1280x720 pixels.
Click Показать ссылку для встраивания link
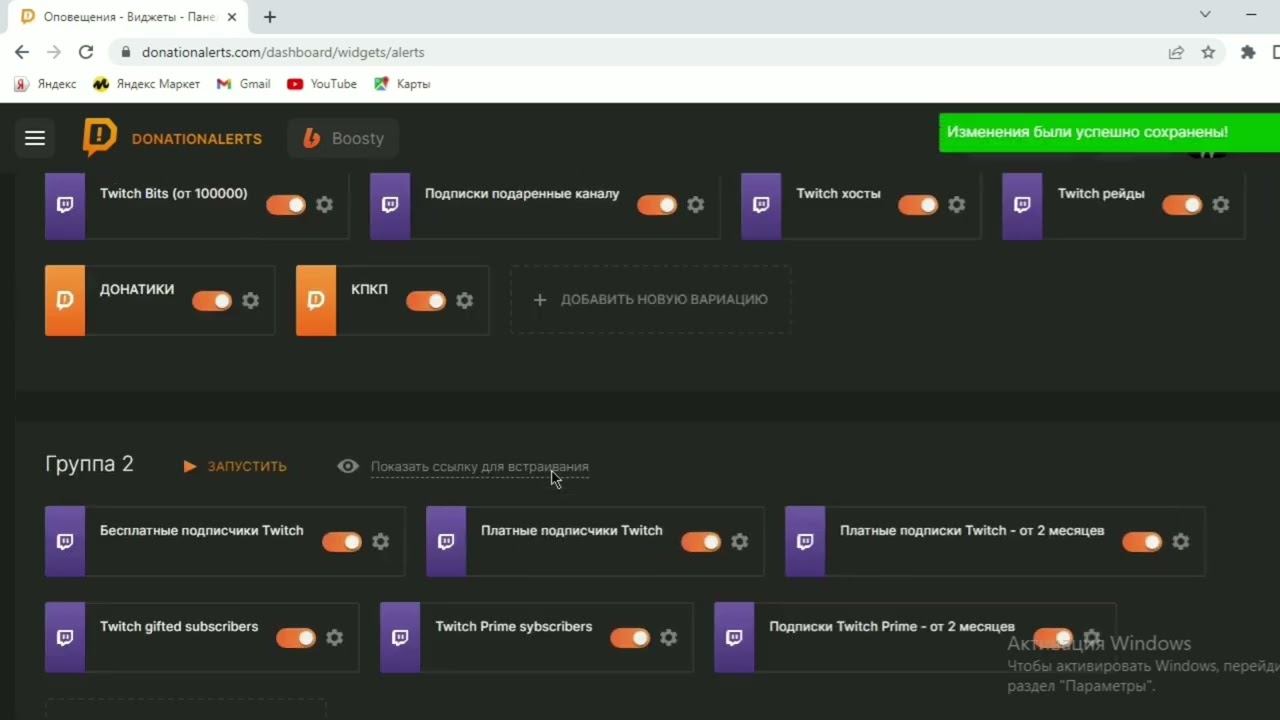480,467
